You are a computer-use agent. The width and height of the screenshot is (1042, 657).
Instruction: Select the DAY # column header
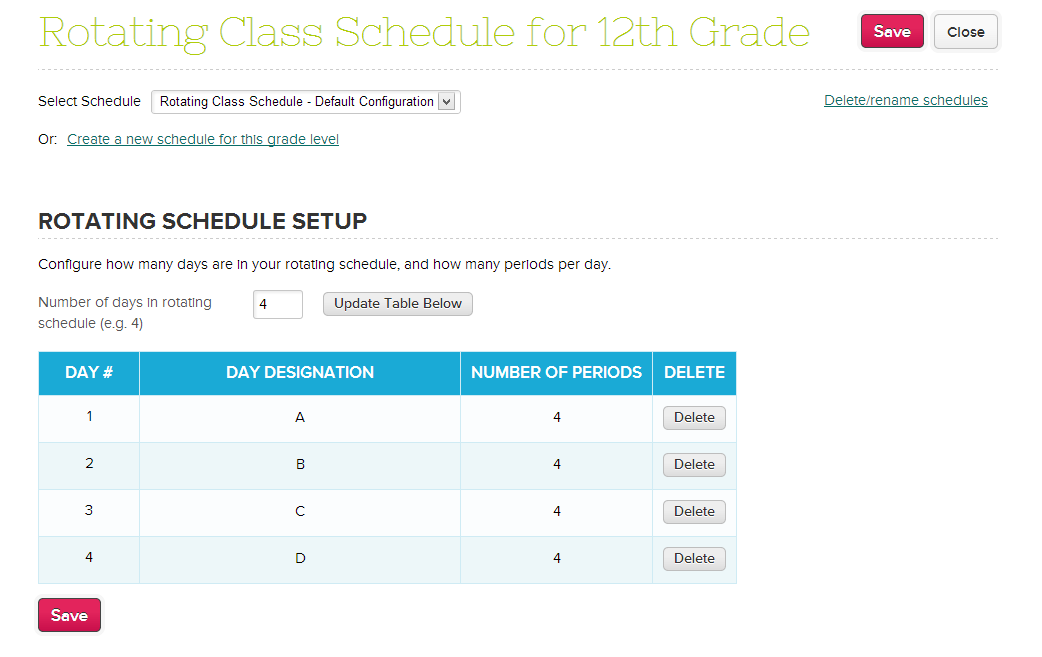[88, 372]
